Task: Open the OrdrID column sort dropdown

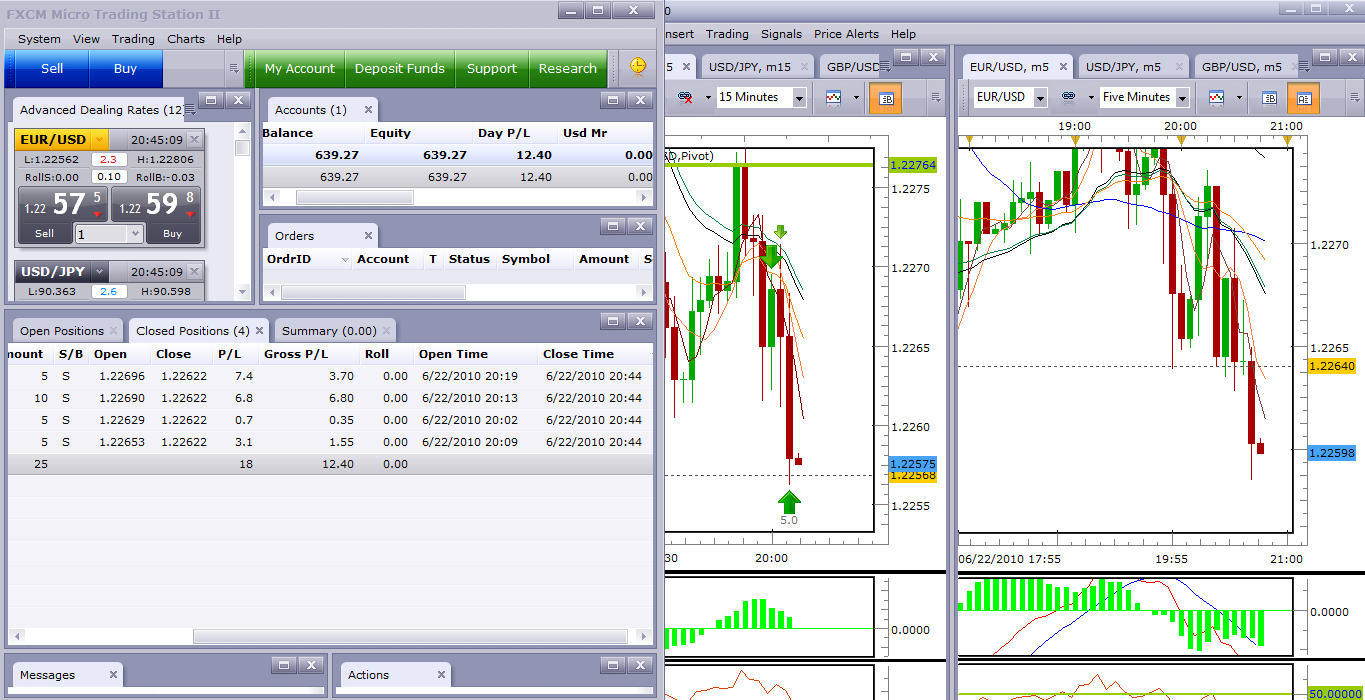Action: (345, 260)
